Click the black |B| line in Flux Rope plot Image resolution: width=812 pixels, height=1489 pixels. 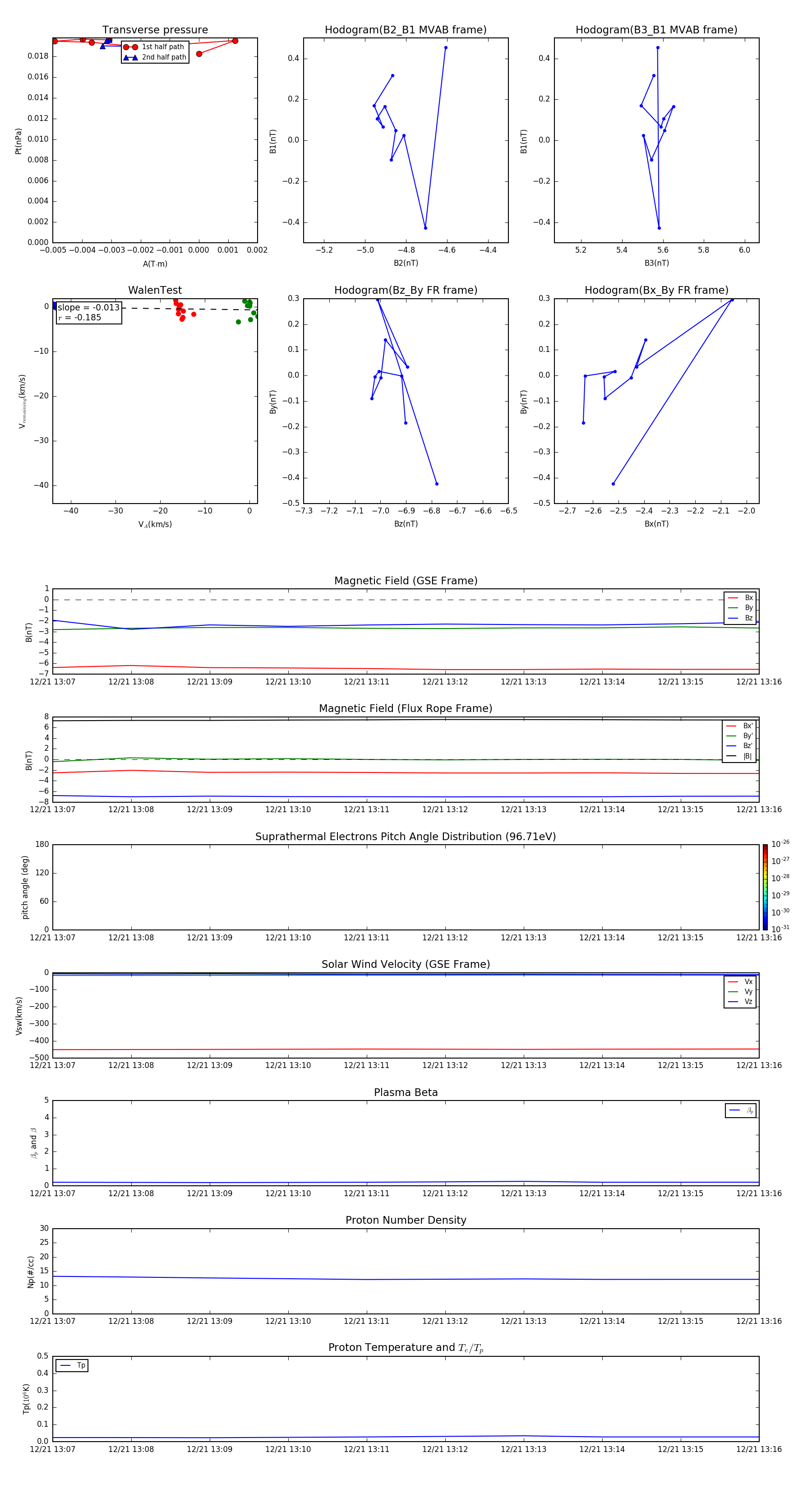tap(405, 720)
